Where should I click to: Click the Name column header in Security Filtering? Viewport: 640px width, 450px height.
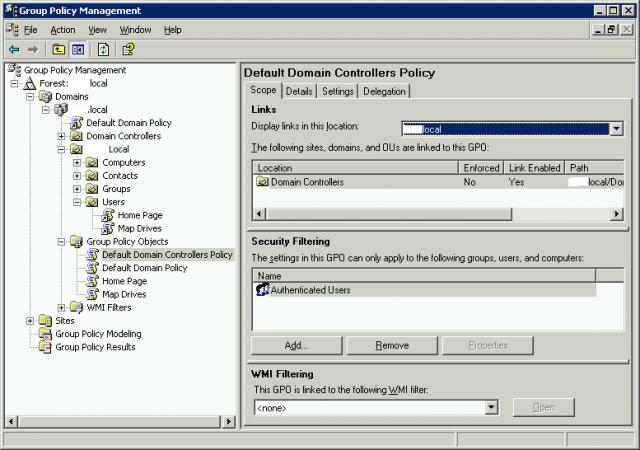tap(424, 276)
